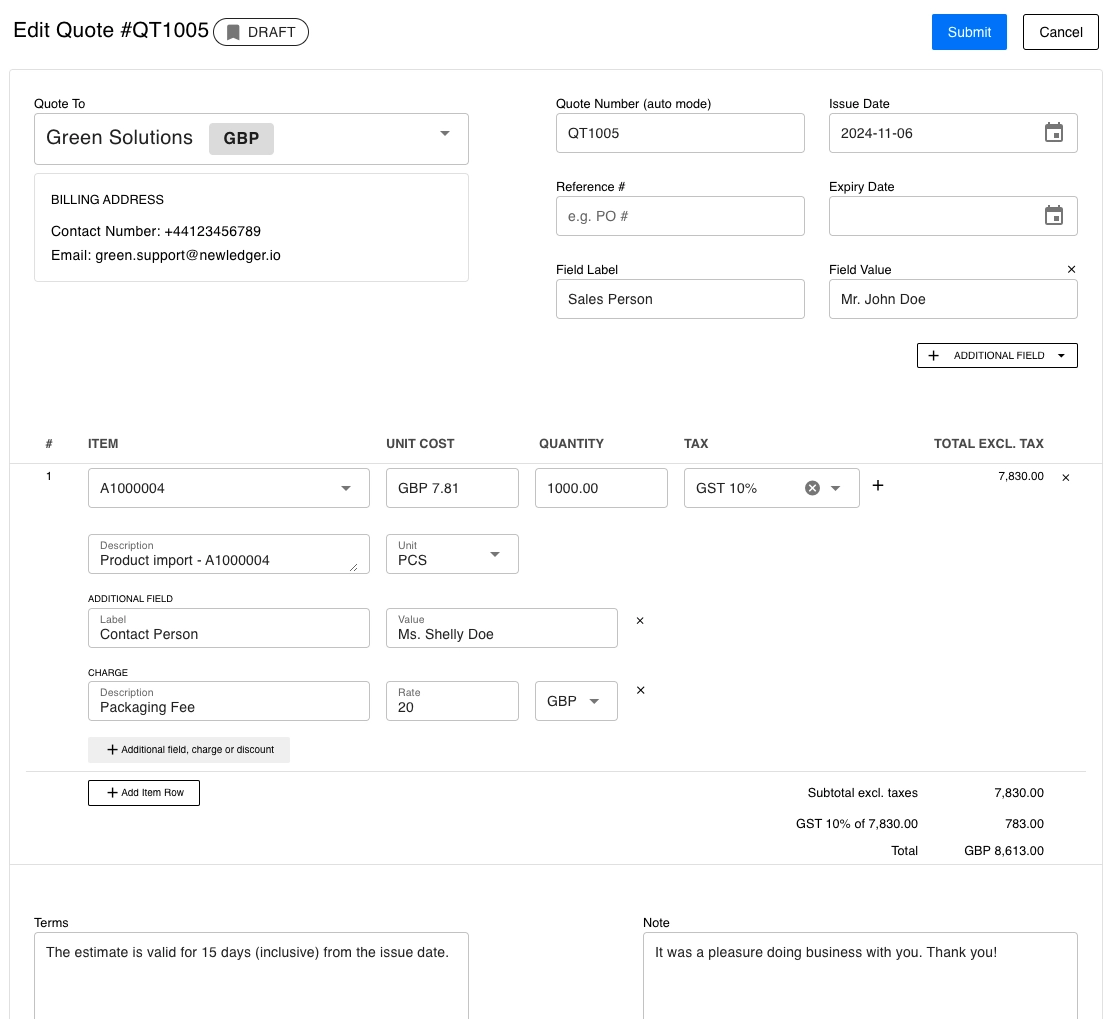Add a new item row

[x=143, y=792]
